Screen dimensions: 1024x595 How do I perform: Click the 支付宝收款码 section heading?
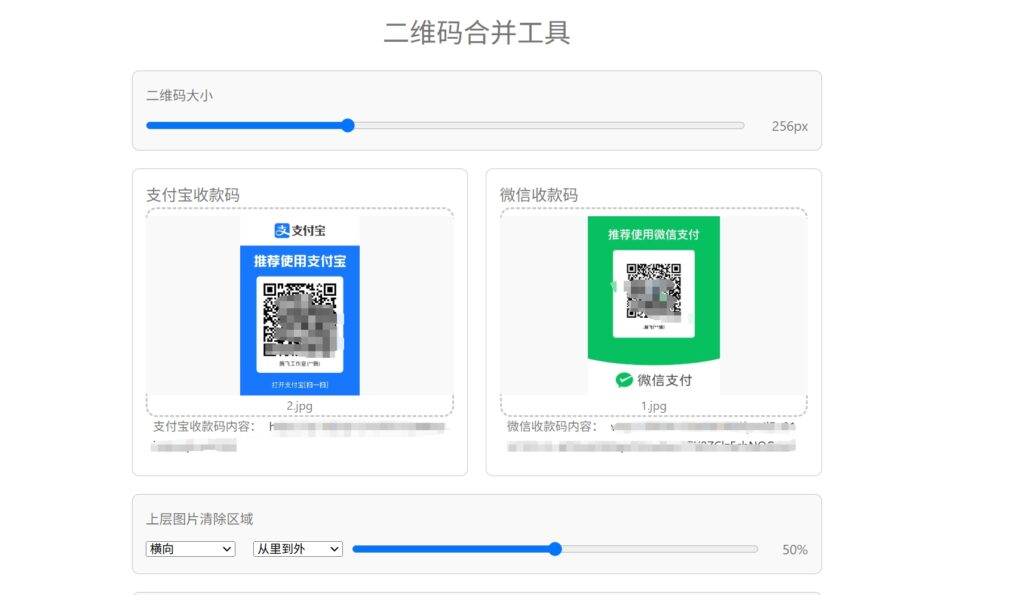coord(193,195)
